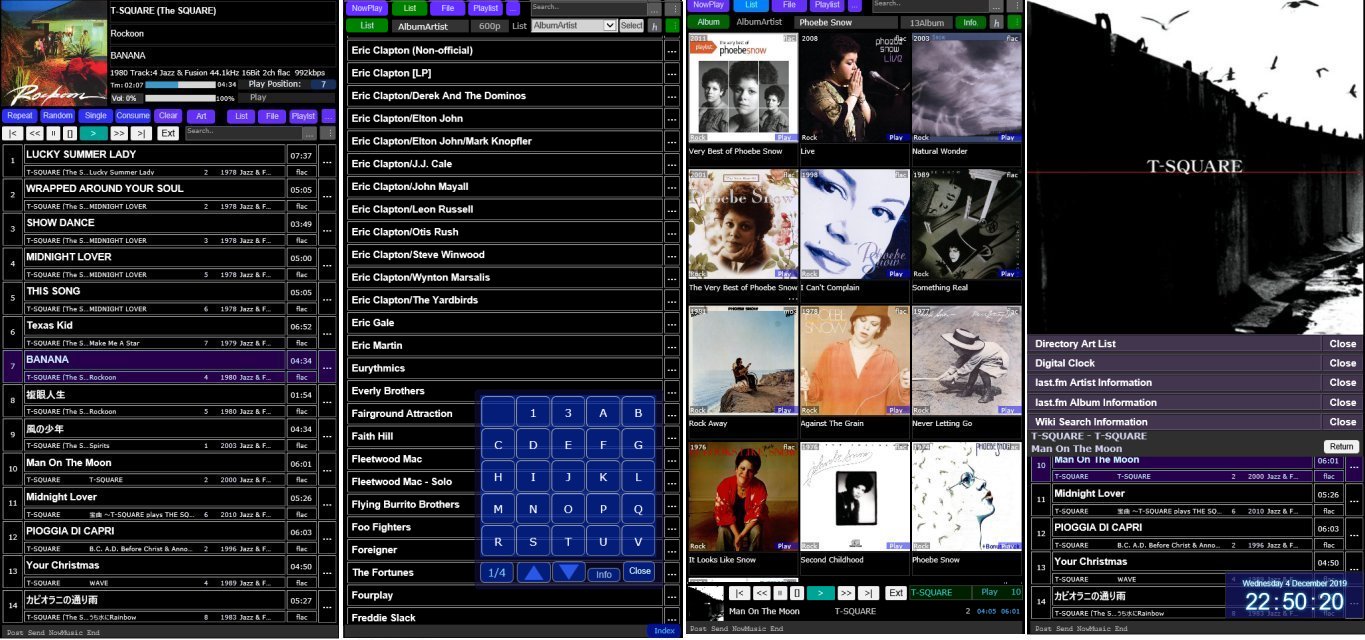The width and height of the screenshot is (1365, 640).
Task: Click the skip-to-next-track icon
Action: pos(143,133)
